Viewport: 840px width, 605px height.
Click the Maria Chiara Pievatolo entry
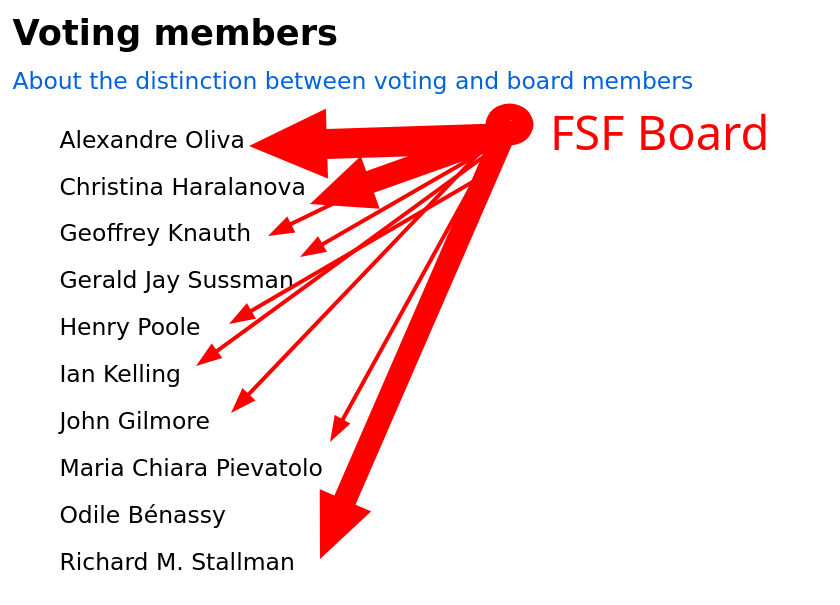coord(191,468)
